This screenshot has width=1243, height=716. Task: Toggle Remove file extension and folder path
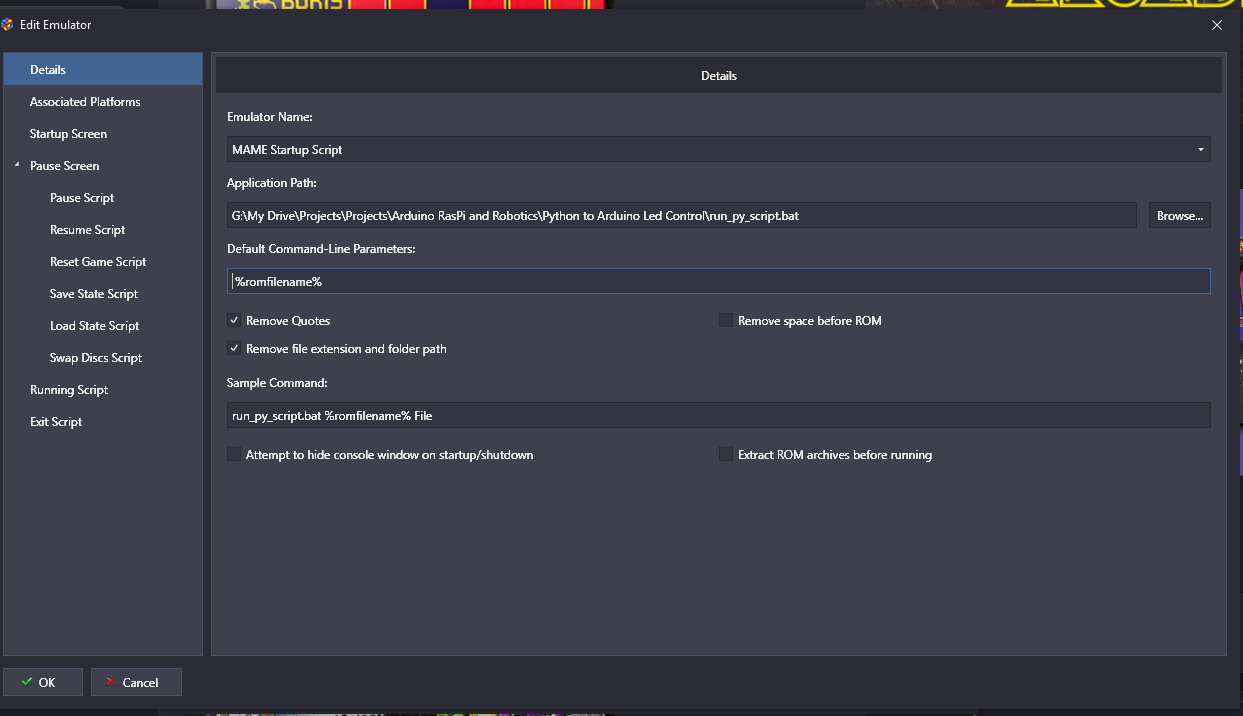[x=234, y=349]
